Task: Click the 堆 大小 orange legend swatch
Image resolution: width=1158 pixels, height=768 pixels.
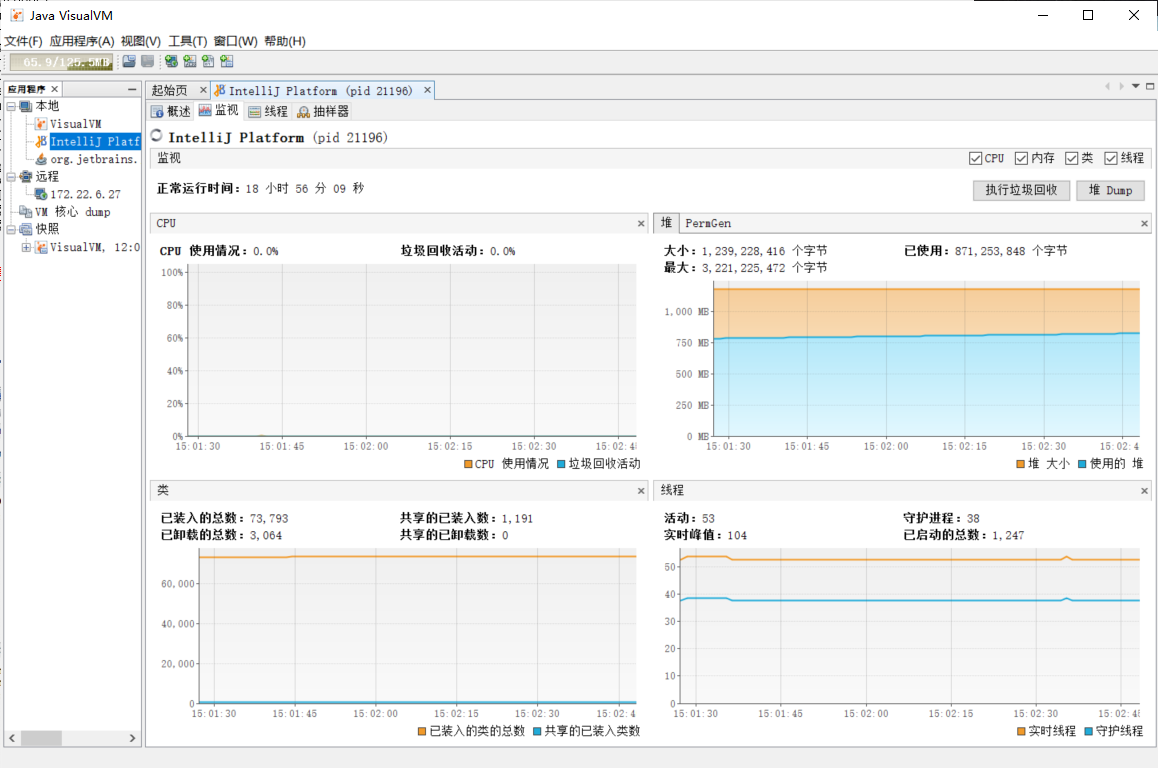Action: point(1021,464)
